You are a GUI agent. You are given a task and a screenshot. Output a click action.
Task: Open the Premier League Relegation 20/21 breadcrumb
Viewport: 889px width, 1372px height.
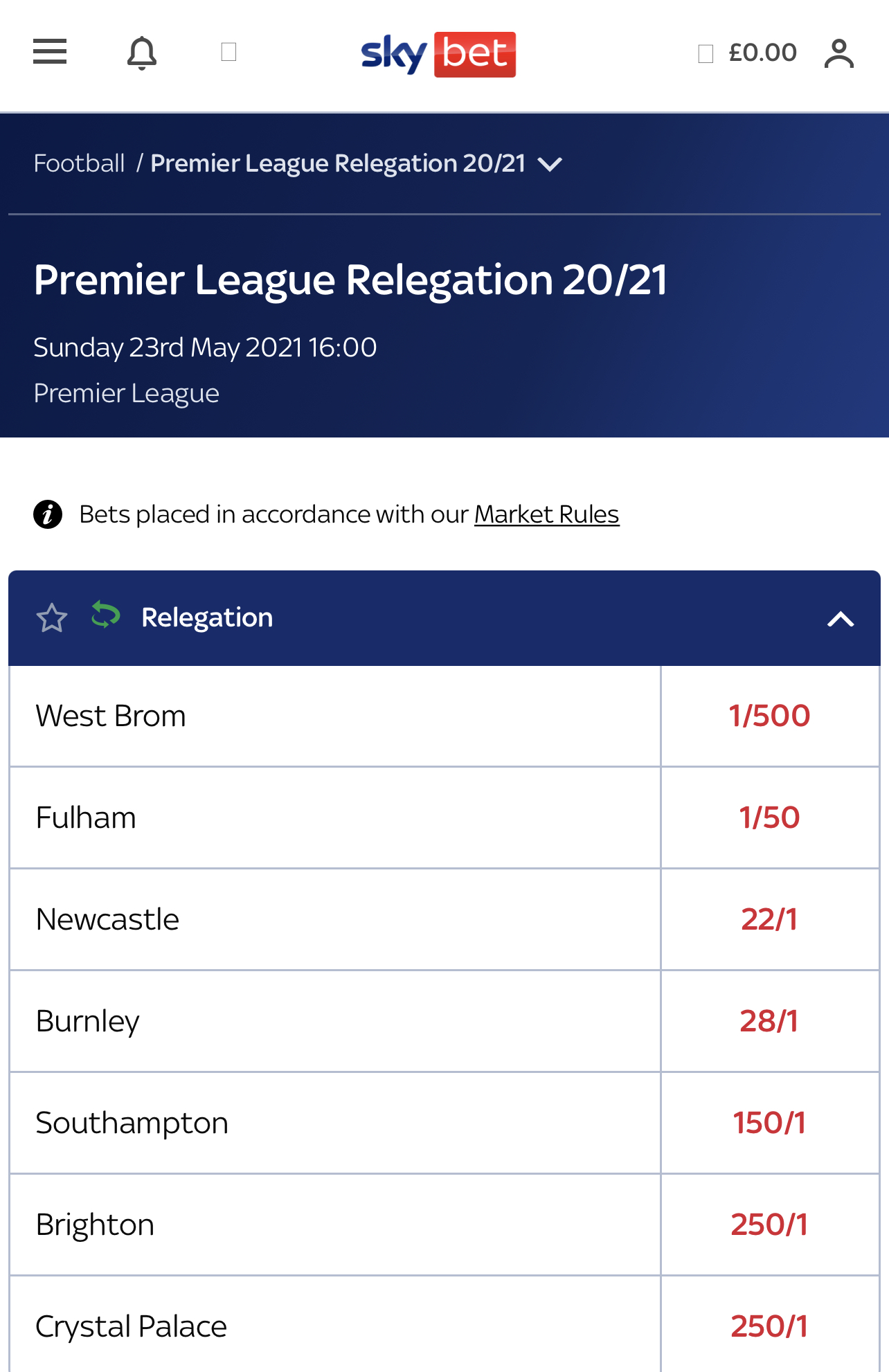click(x=338, y=163)
